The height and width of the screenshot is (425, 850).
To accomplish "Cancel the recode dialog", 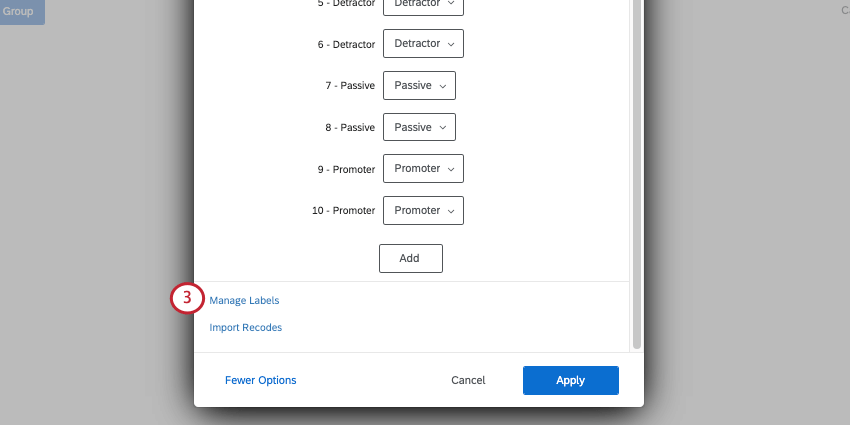I will 468,380.
